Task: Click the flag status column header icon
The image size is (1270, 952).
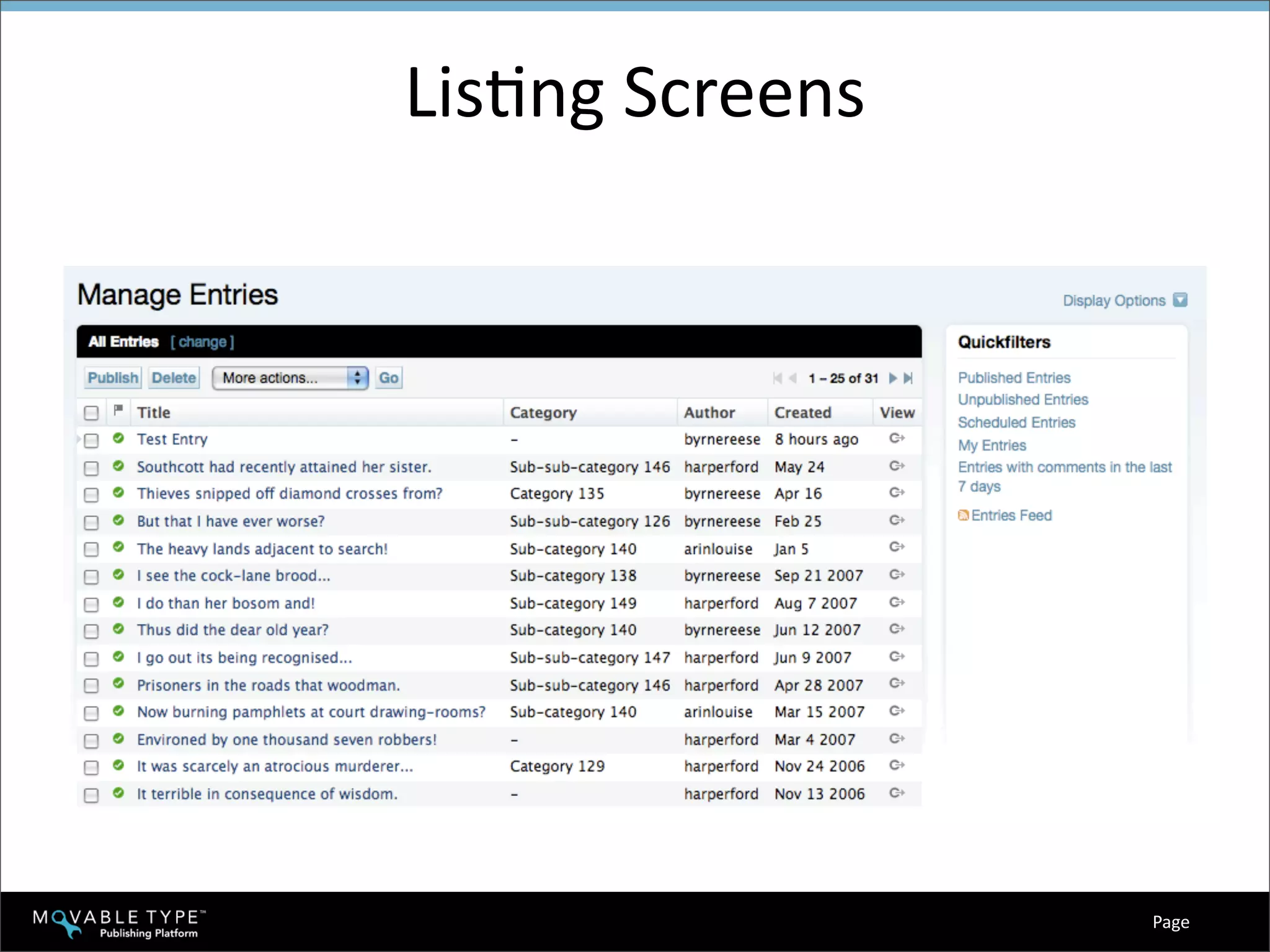Action: pos(118,410)
